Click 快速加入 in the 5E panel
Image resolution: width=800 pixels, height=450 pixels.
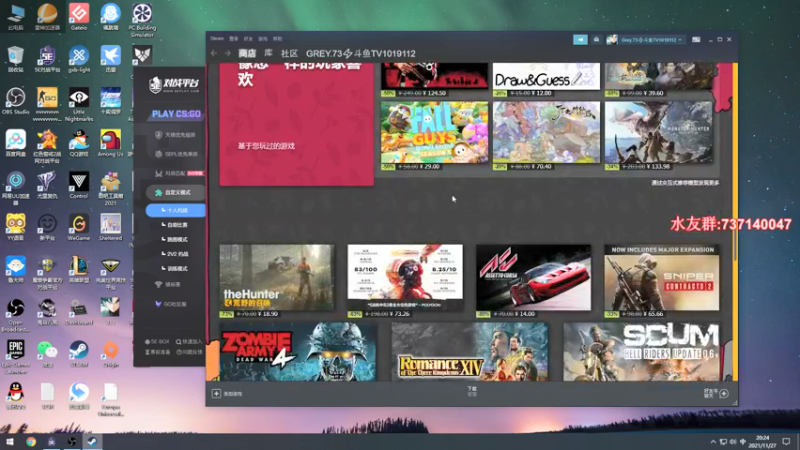pyautogui.click(x=189, y=341)
